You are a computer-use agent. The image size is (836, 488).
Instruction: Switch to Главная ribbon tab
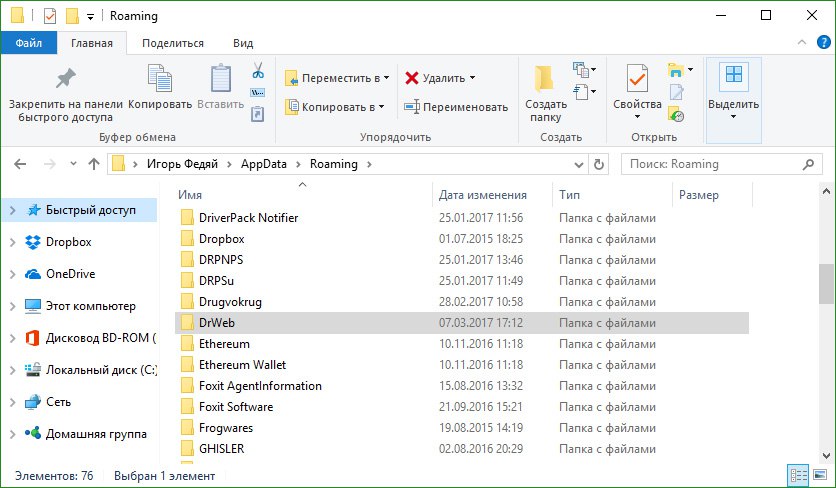tap(92, 43)
